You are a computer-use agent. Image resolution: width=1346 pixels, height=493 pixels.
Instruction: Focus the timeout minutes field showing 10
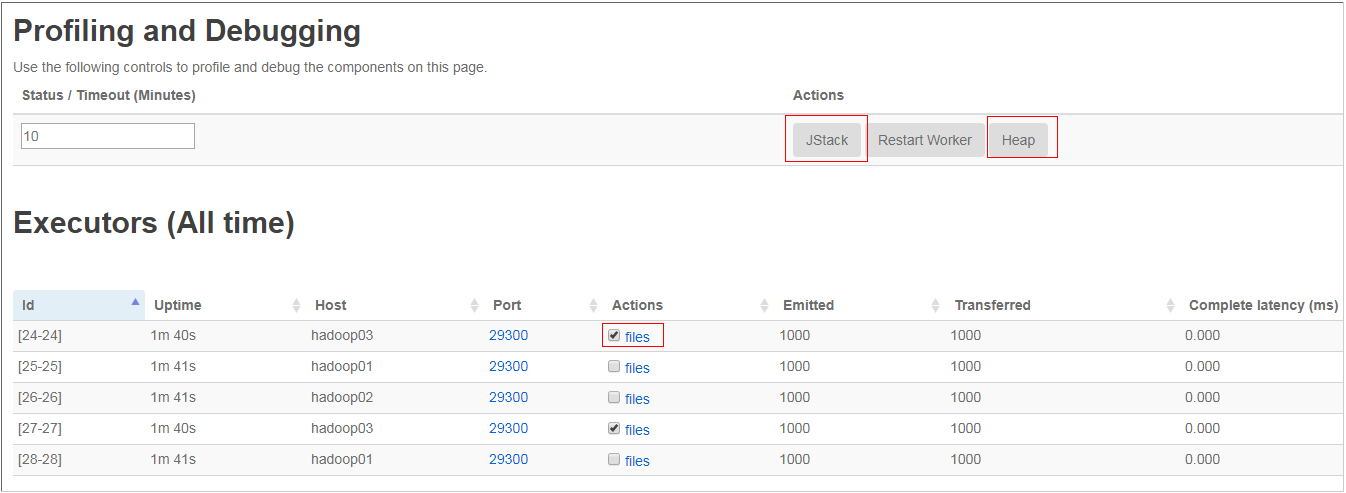108,136
